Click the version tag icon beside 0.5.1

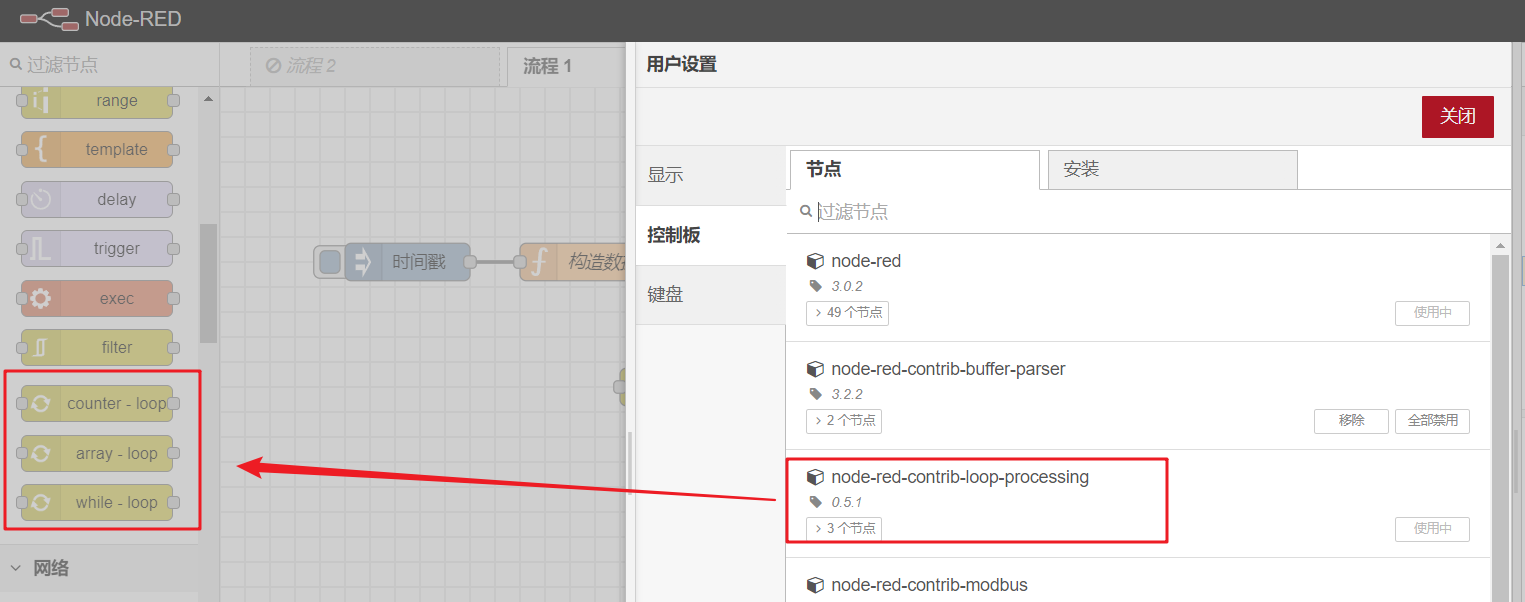click(815, 502)
